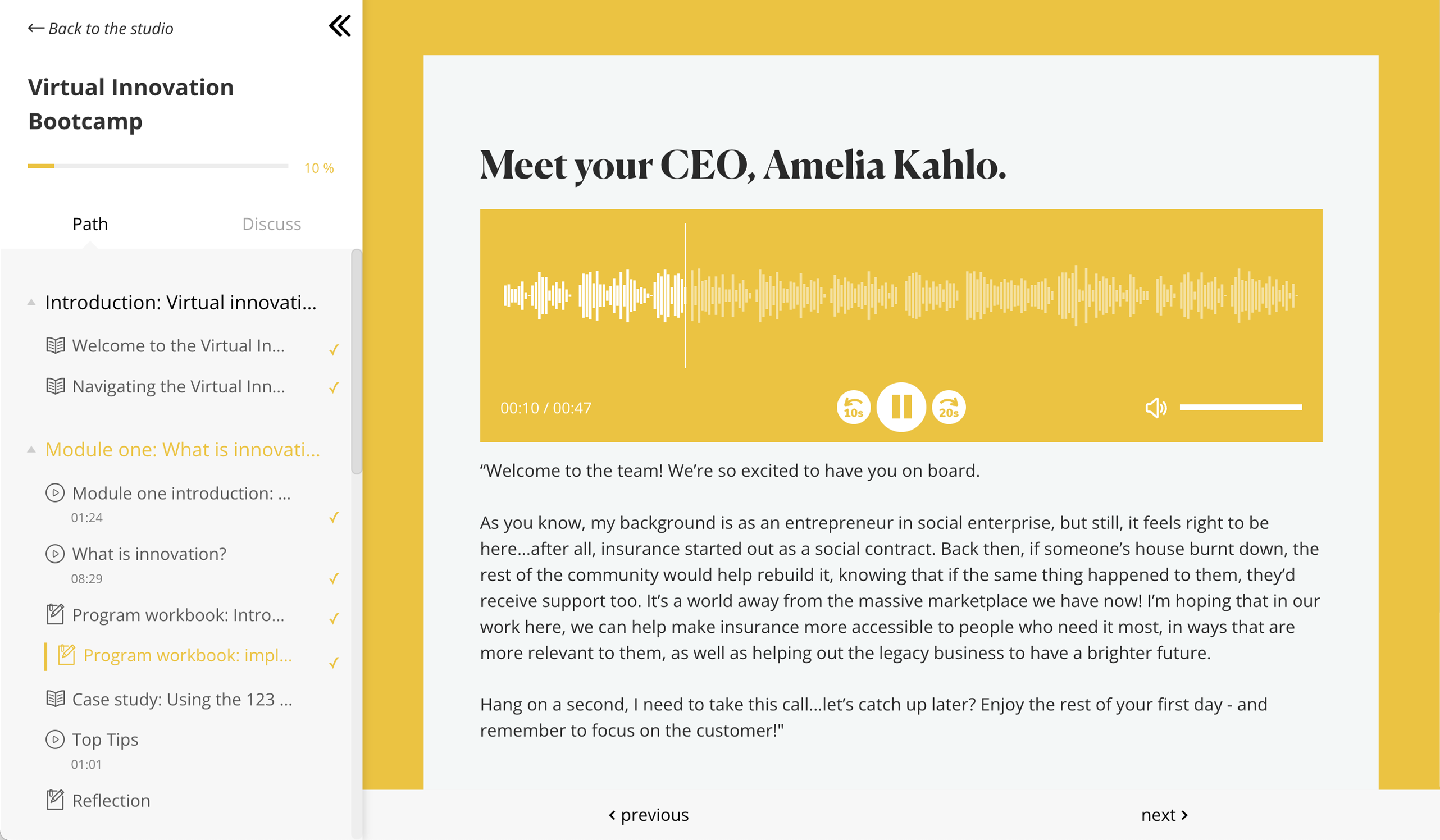1440x840 pixels.
Task: Open the Module one introduction video lesson
Action: pos(181,493)
